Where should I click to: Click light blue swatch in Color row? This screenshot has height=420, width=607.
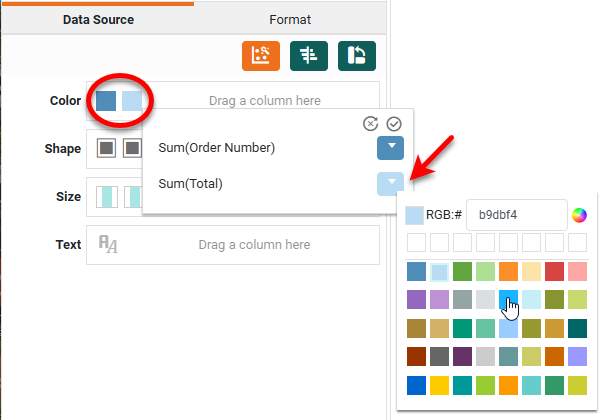[x=132, y=101]
